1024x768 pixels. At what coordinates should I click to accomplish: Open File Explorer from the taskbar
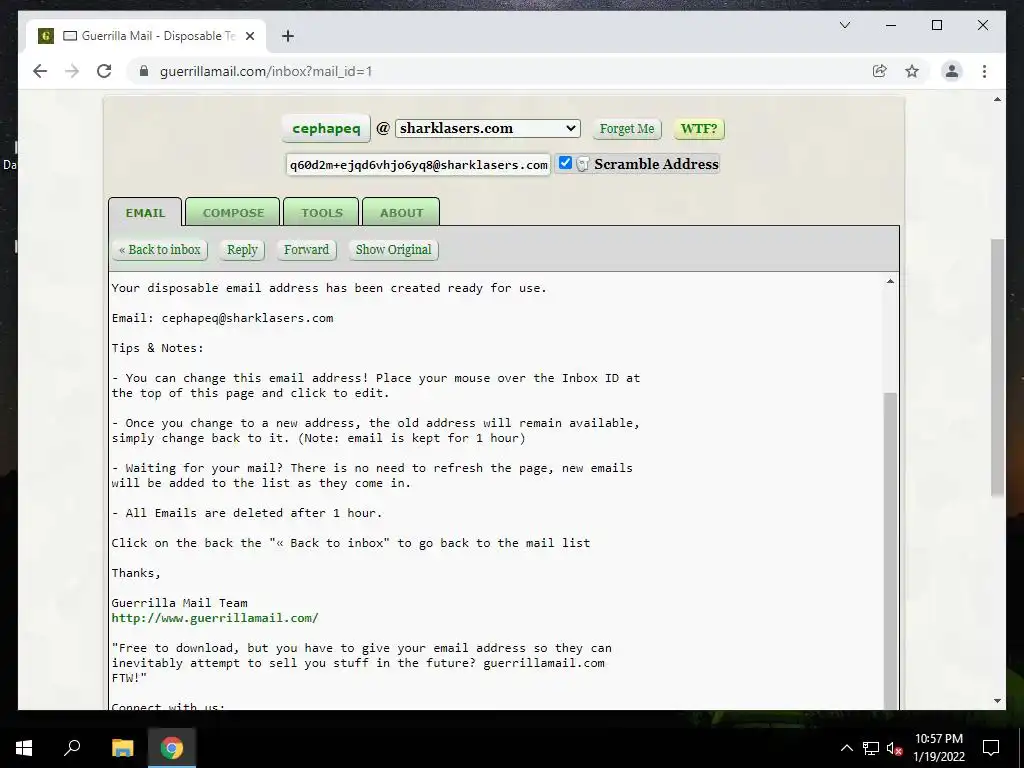click(122, 748)
